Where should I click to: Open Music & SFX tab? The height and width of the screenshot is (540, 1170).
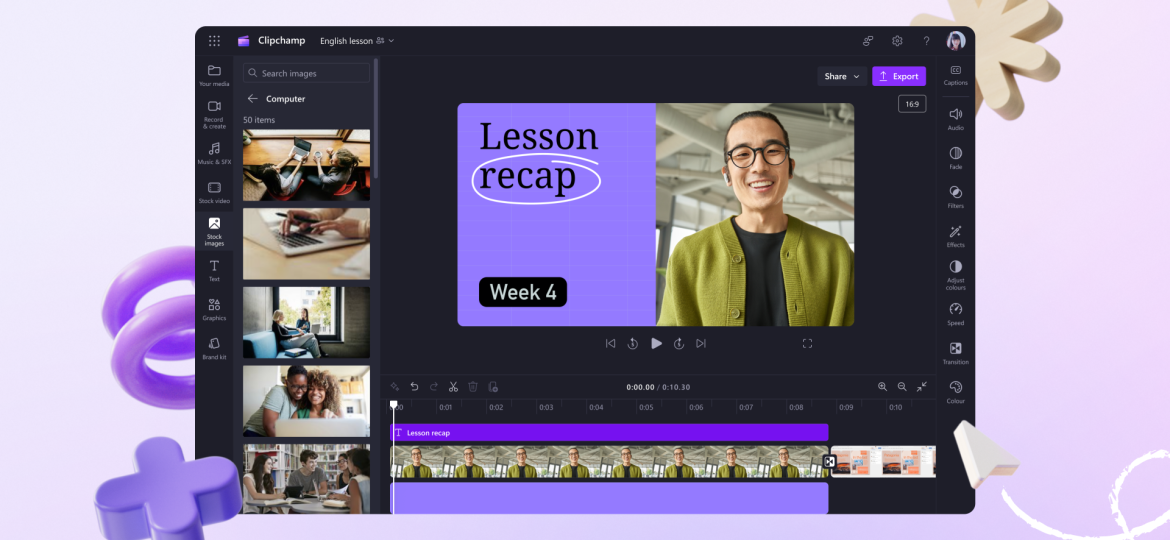point(214,154)
